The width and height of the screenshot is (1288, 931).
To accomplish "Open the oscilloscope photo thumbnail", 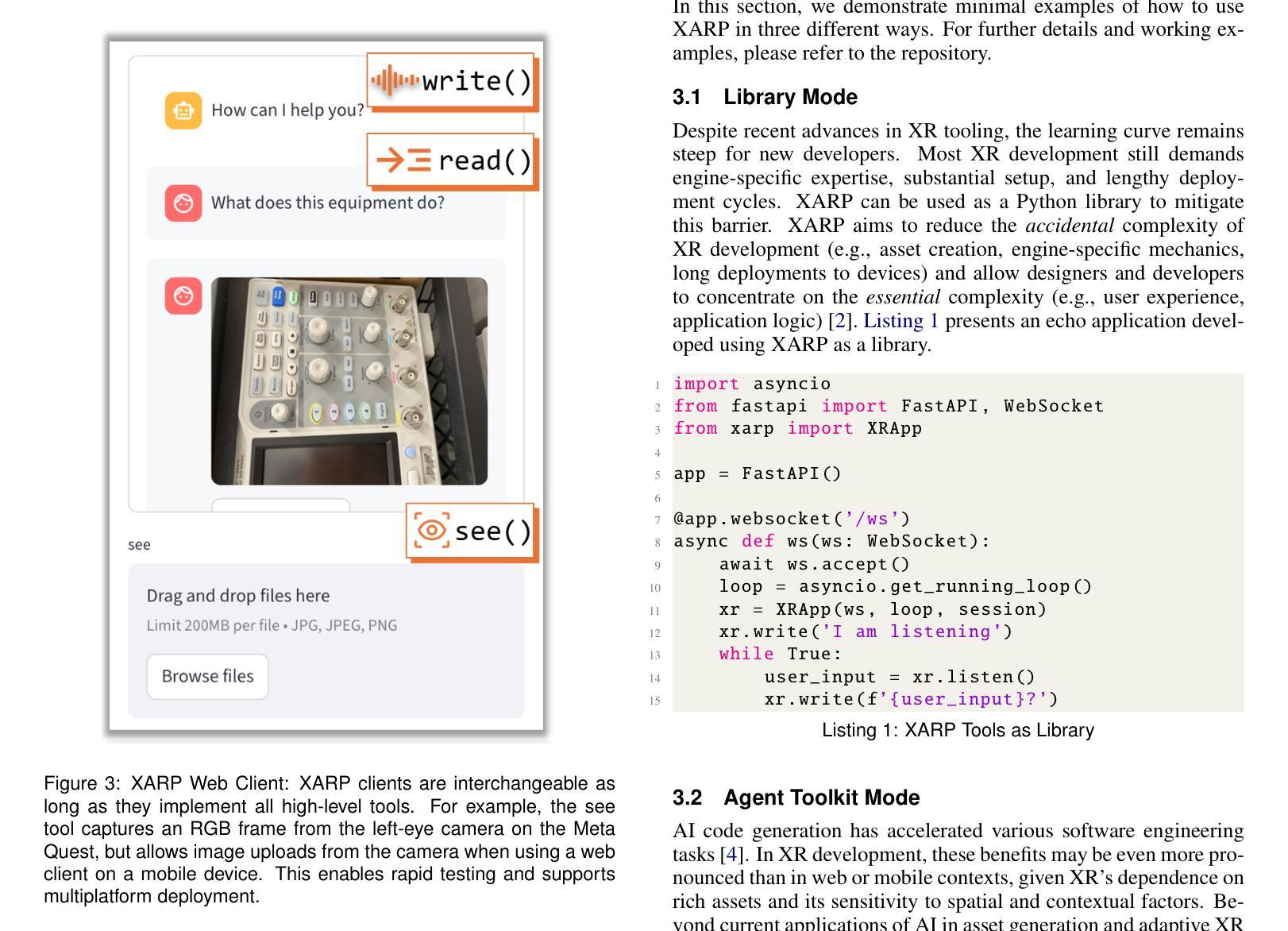I will tap(349, 381).
